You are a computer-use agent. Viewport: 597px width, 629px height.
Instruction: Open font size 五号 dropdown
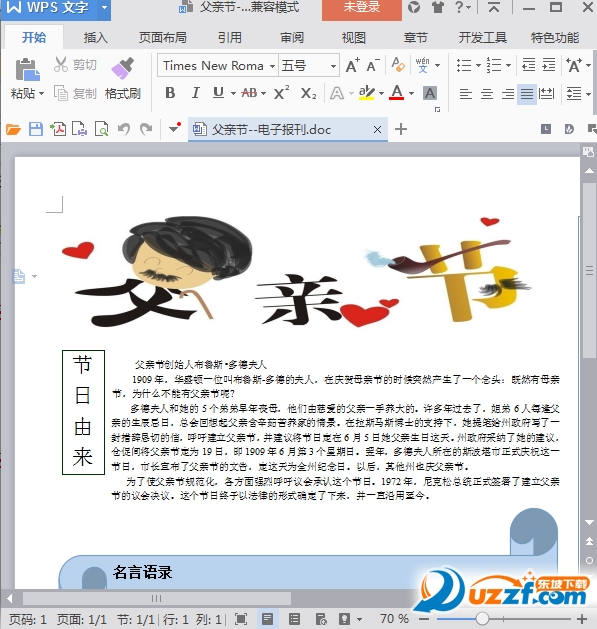(x=333, y=66)
